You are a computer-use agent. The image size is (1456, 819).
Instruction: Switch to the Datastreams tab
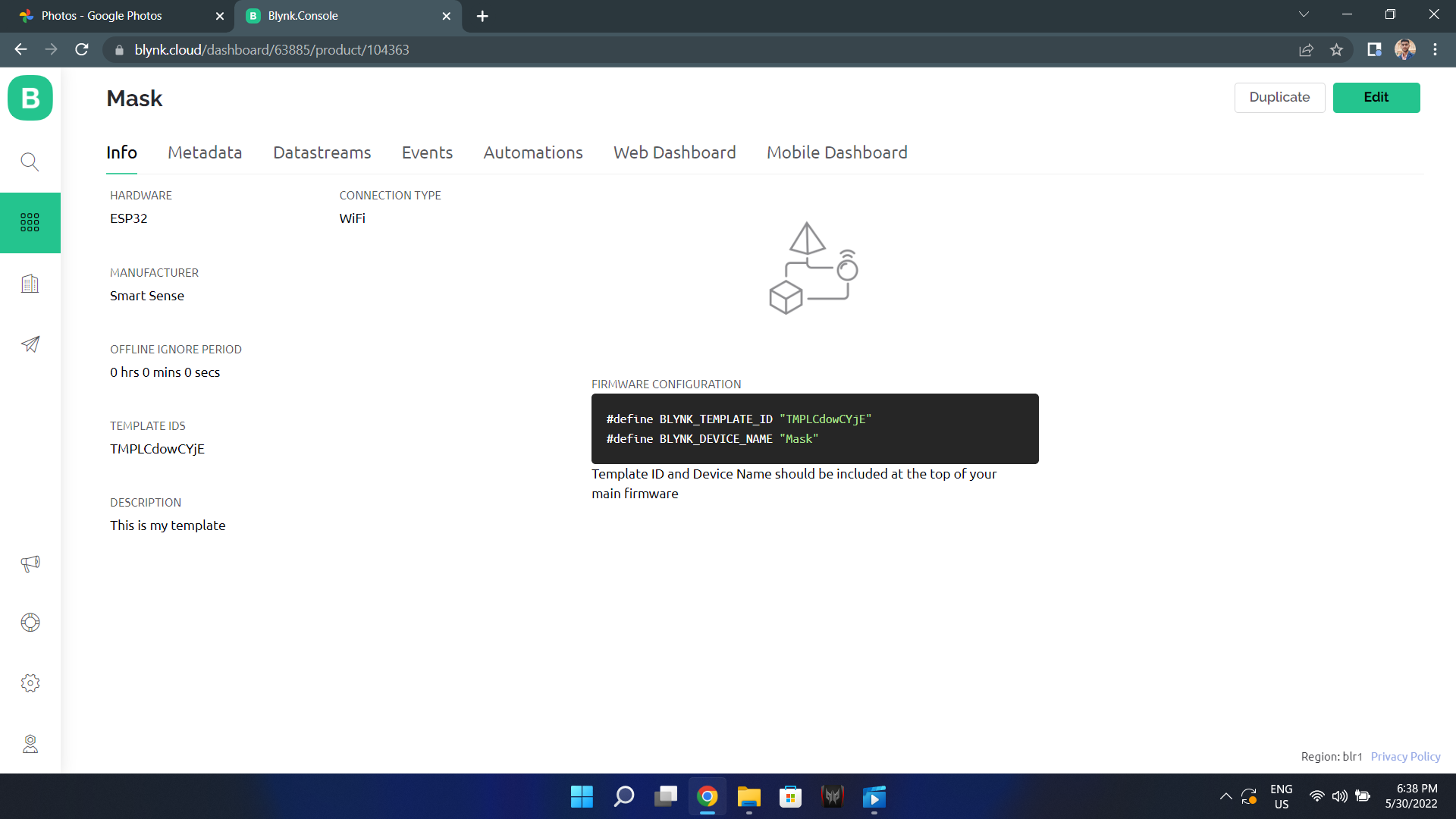[x=322, y=152]
